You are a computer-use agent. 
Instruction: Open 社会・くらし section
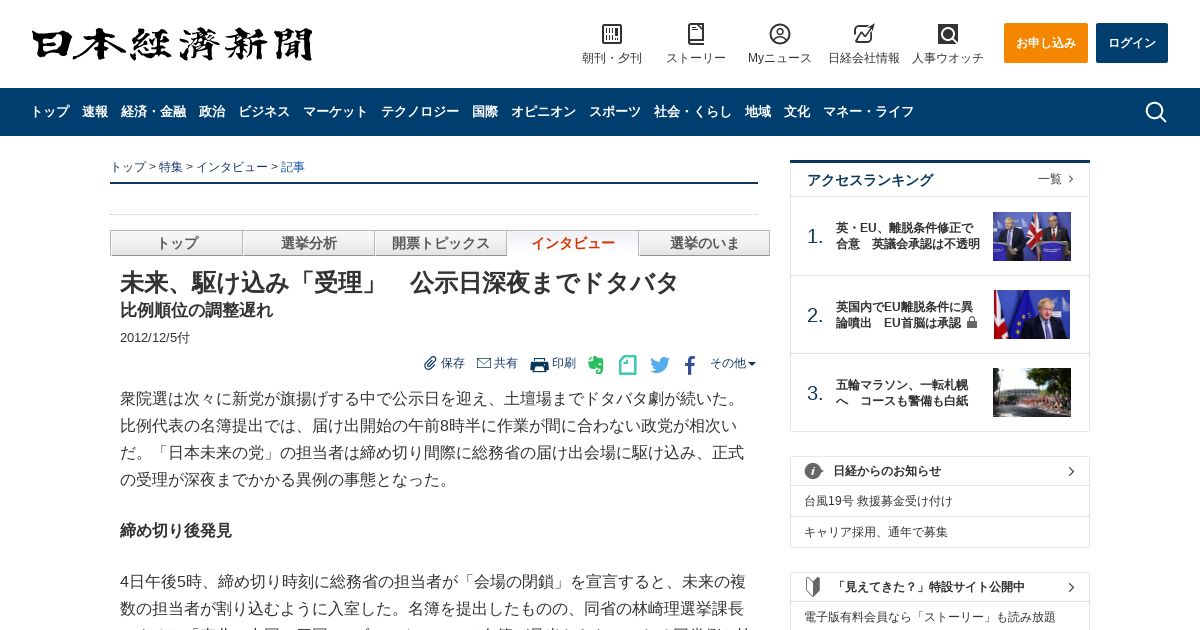coord(693,112)
